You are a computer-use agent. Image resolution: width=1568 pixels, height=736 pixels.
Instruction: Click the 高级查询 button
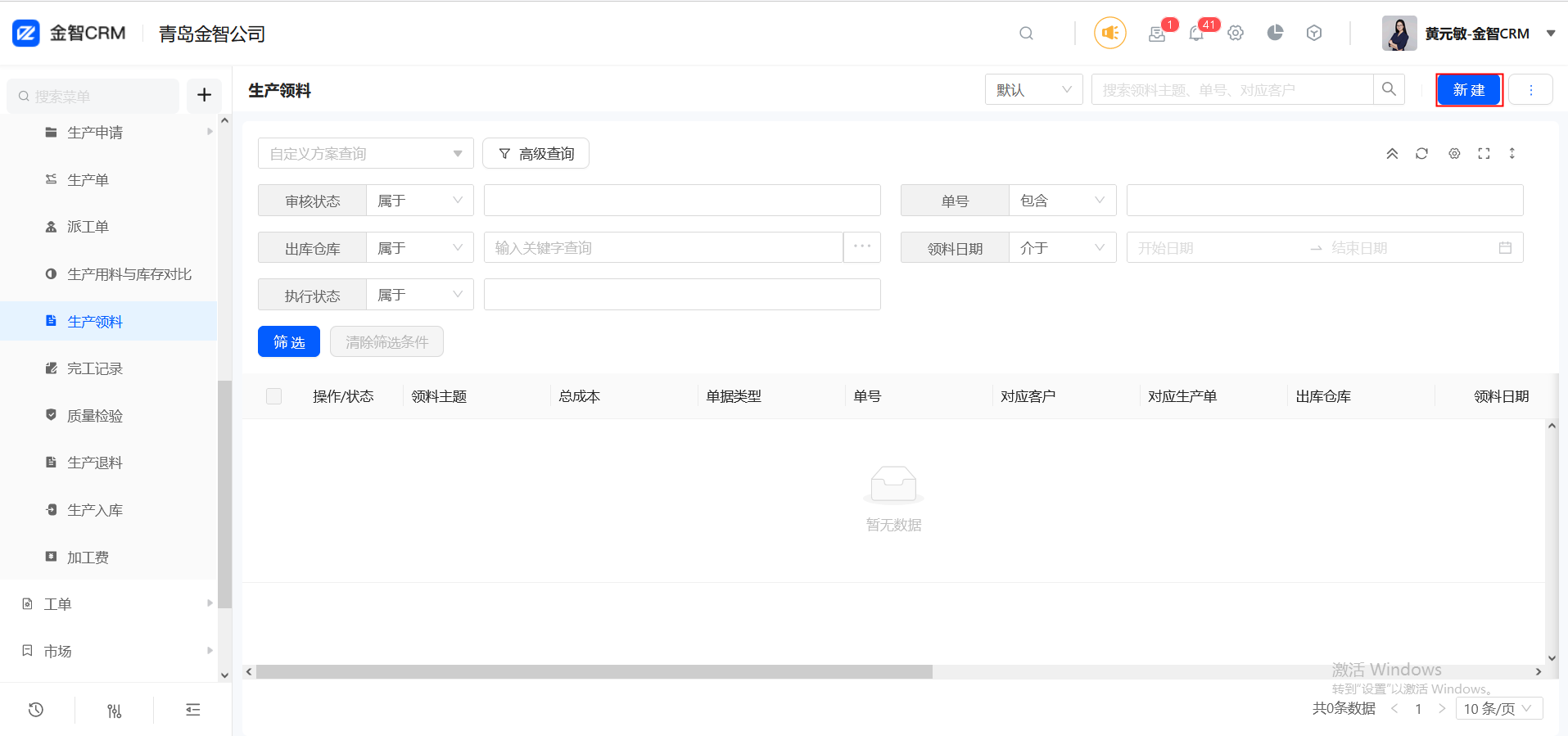click(535, 153)
